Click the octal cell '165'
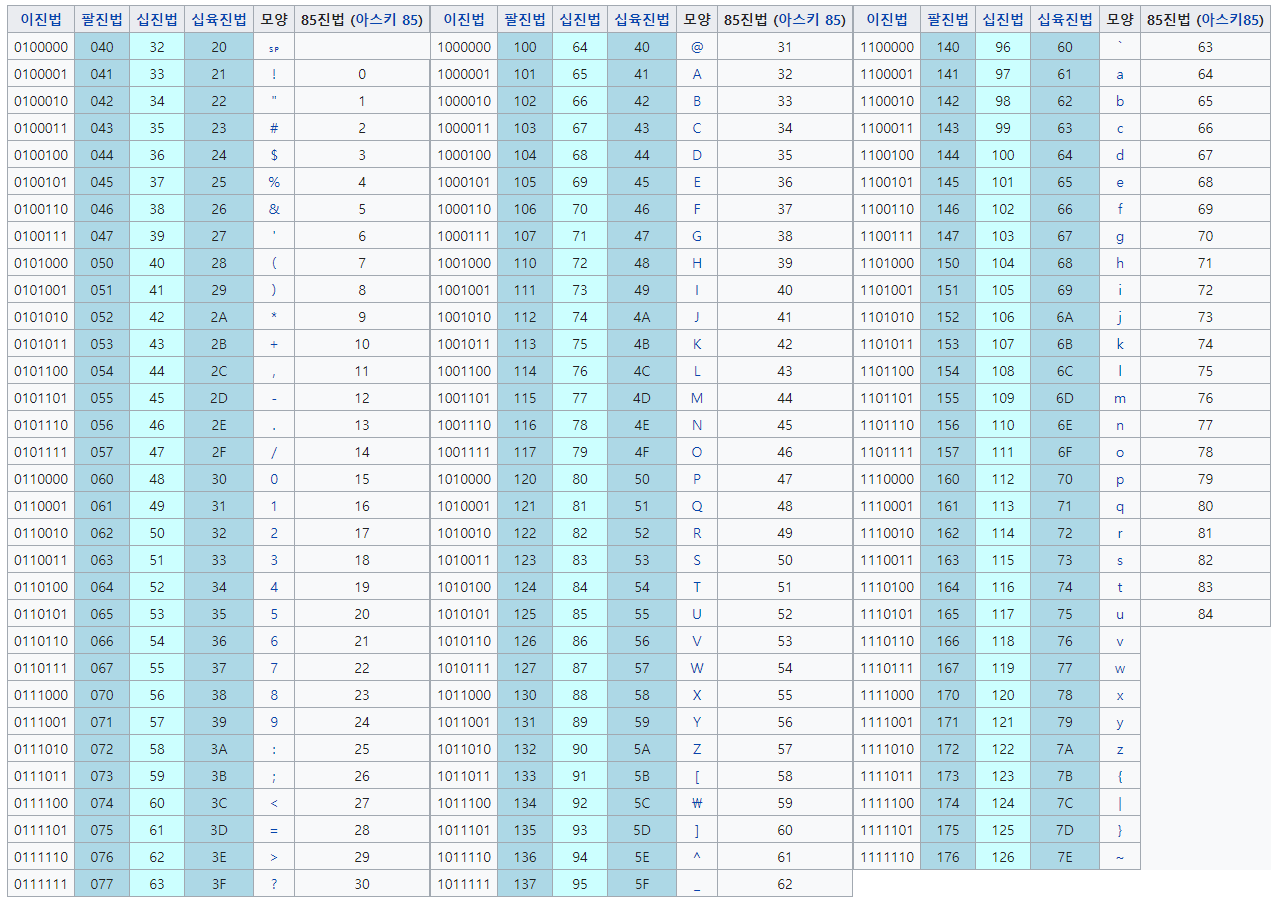The image size is (1278, 905). click(x=948, y=614)
